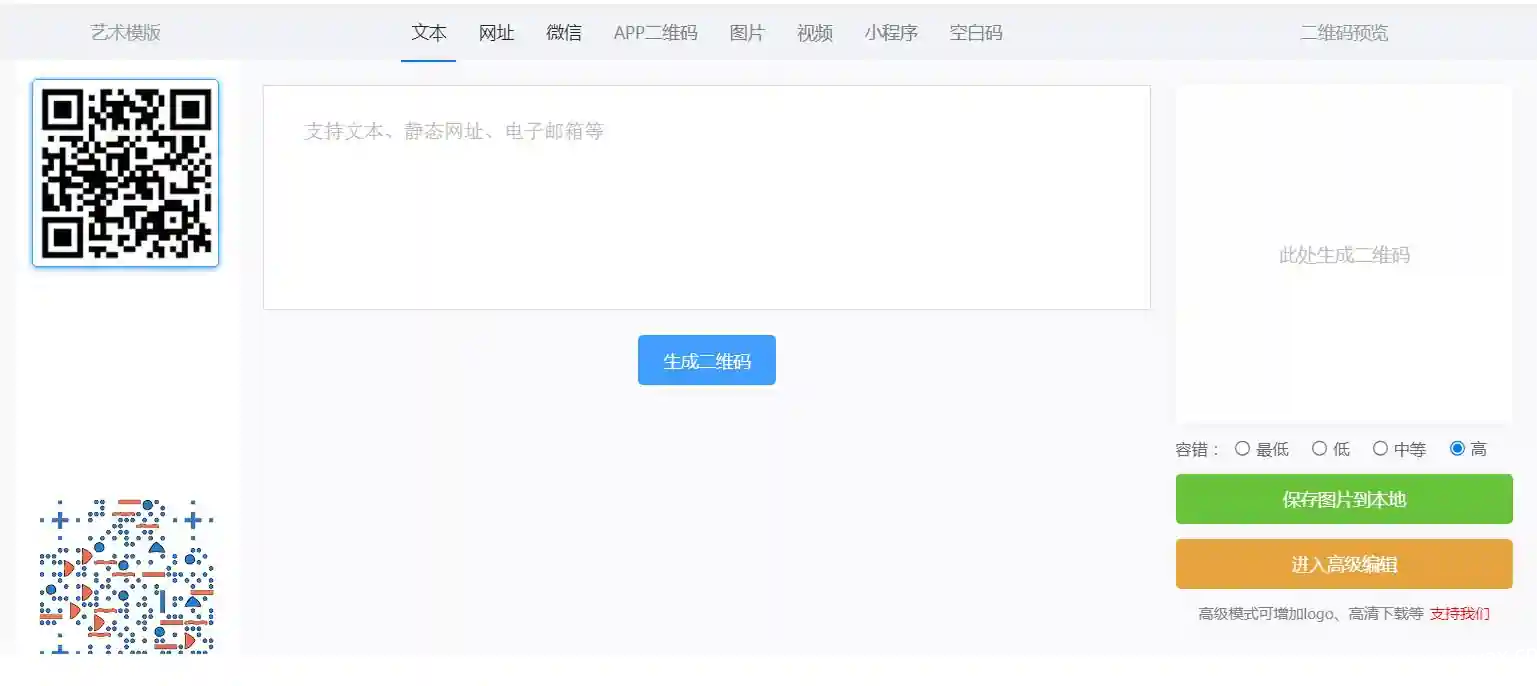The width and height of the screenshot is (1537, 686).
Task: Switch to the 微信 tab
Action: point(564,32)
